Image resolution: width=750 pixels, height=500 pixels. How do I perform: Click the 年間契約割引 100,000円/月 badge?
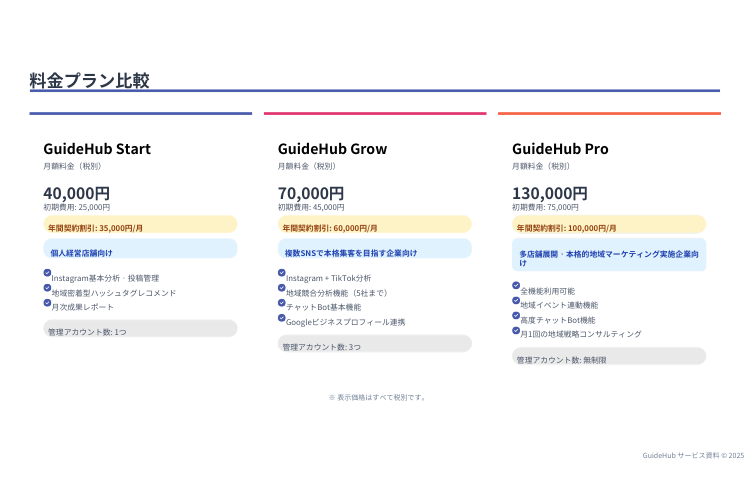click(609, 226)
